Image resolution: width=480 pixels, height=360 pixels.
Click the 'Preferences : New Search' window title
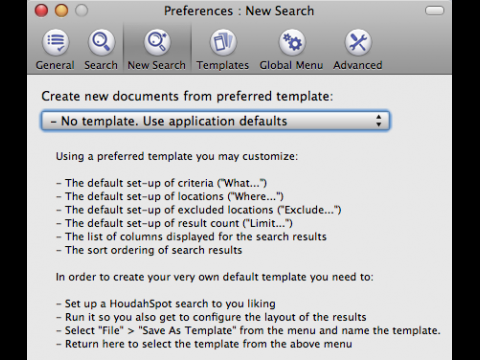pyautogui.click(x=239, y=11)
